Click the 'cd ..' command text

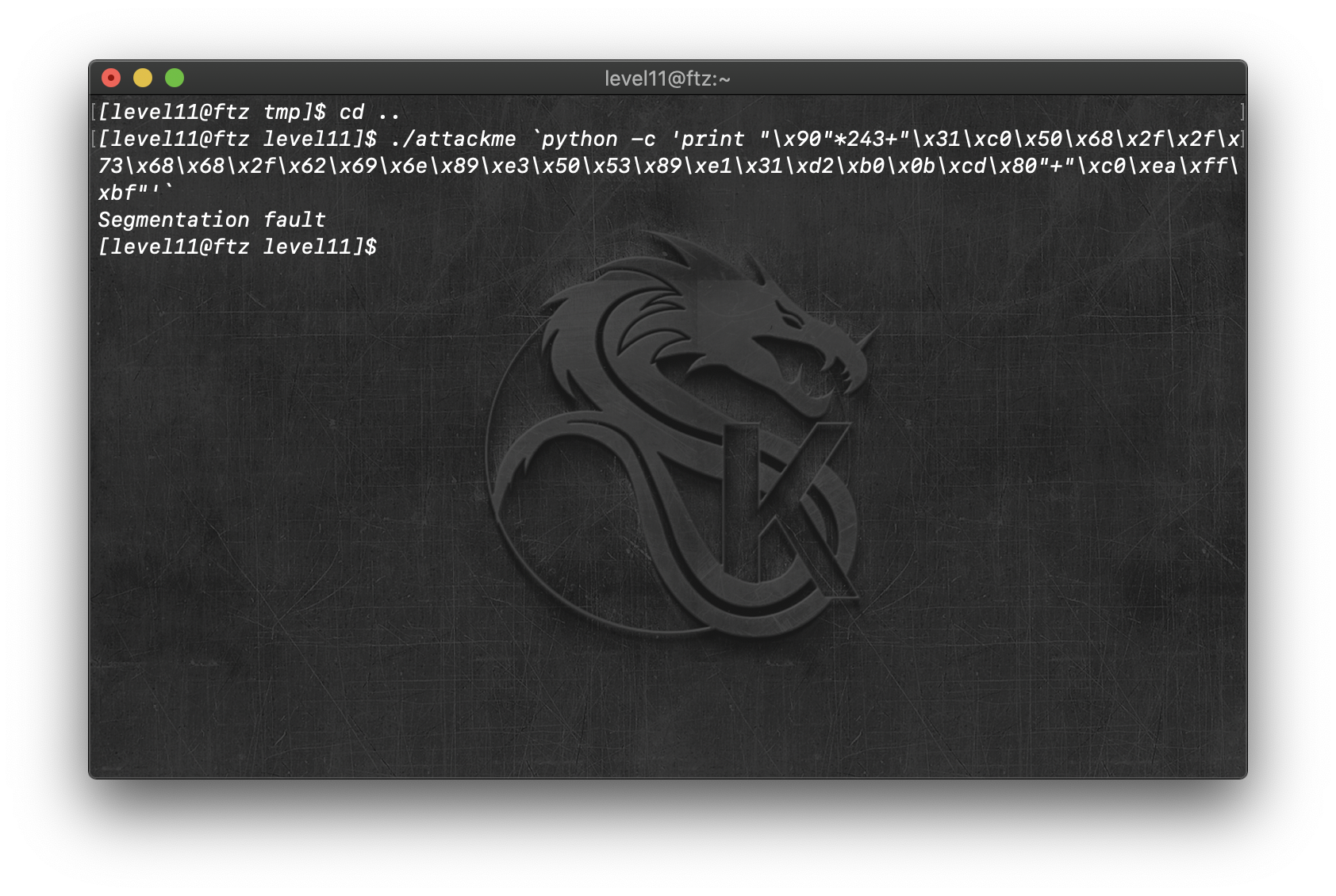[x=370, y=113]
